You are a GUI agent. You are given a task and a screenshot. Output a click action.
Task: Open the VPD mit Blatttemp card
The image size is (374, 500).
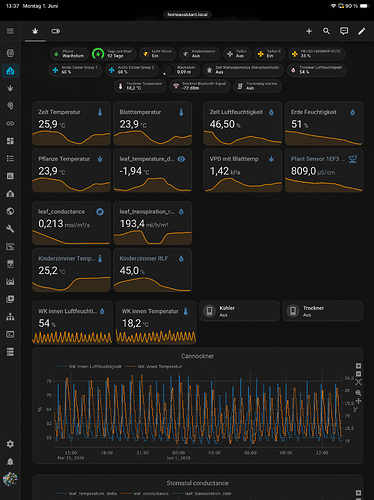point(243,171)
